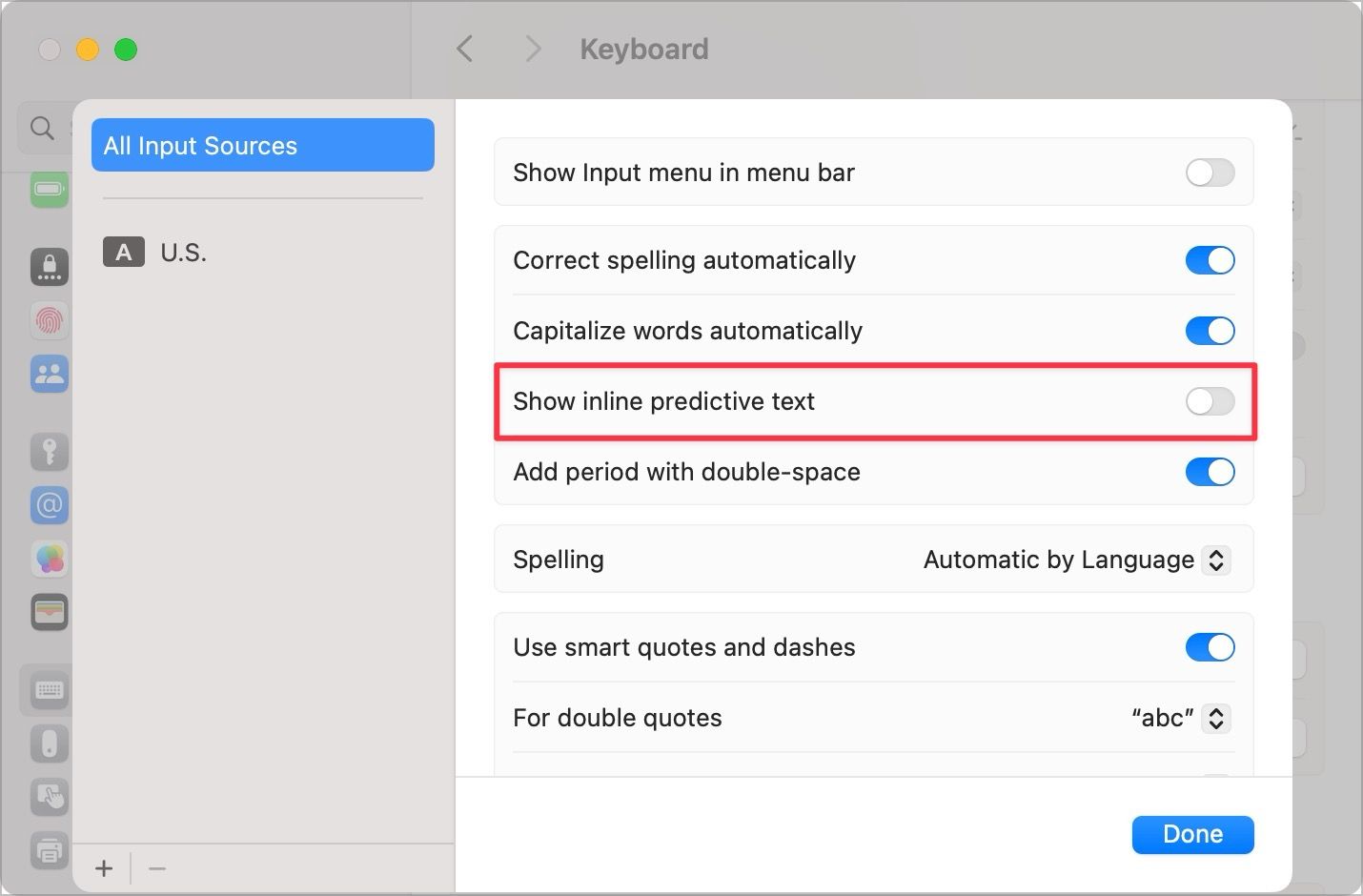Viewport: 1363px width, 896px height.
Task: Open Passwords settings from sidebar
Action: (50, 451)
